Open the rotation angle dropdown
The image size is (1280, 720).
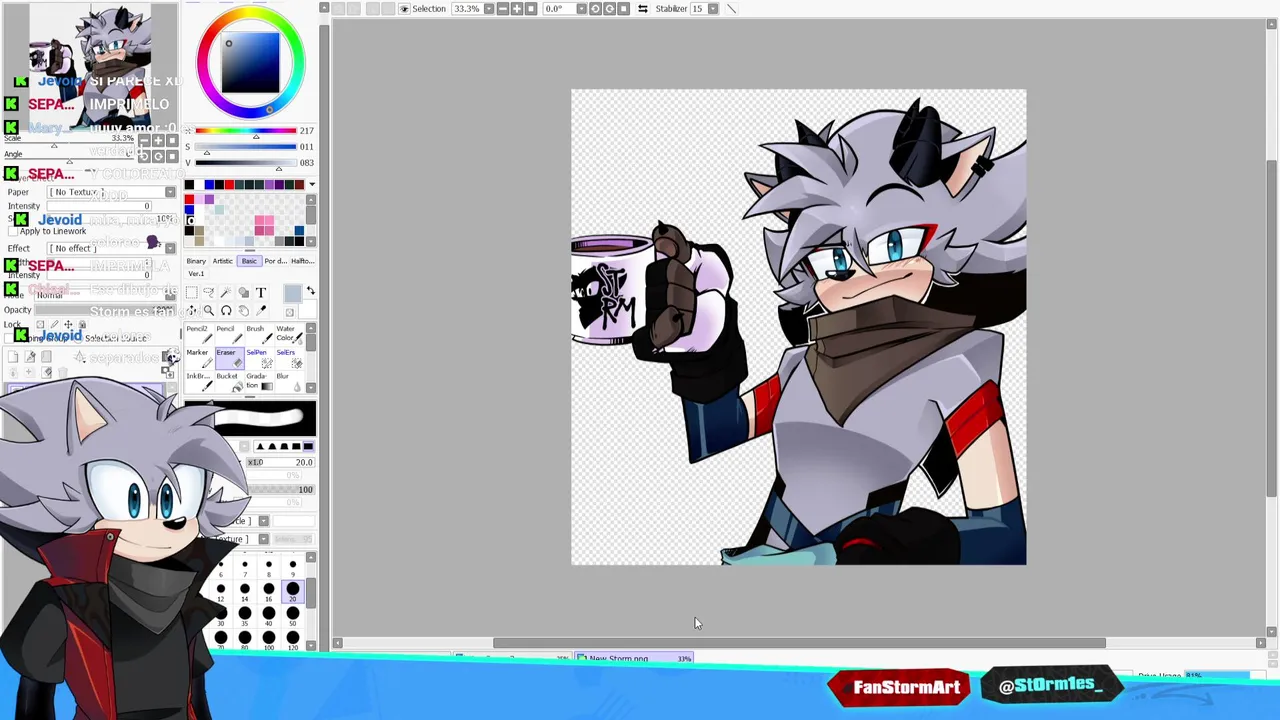click(x=582, y=8)
